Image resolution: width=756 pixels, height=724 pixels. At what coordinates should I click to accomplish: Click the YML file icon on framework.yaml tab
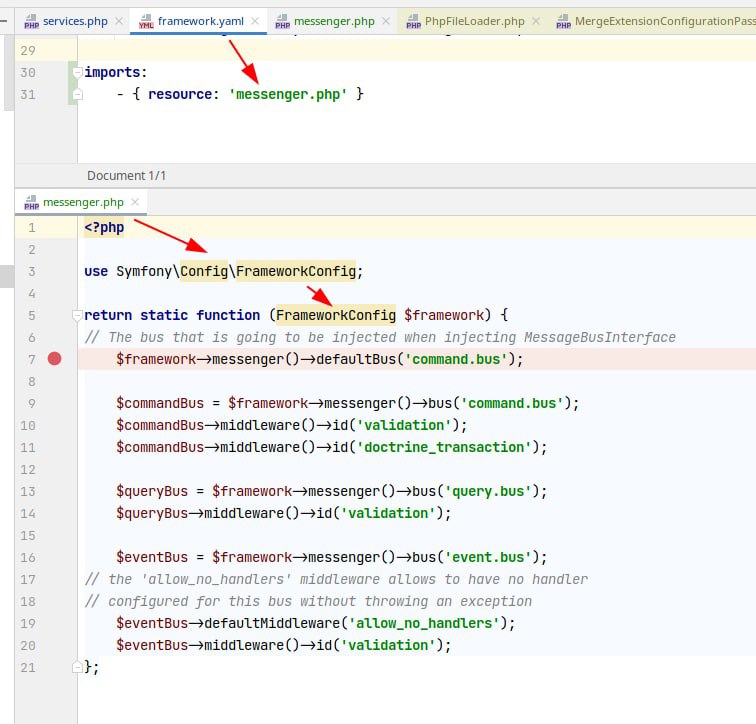146,22
